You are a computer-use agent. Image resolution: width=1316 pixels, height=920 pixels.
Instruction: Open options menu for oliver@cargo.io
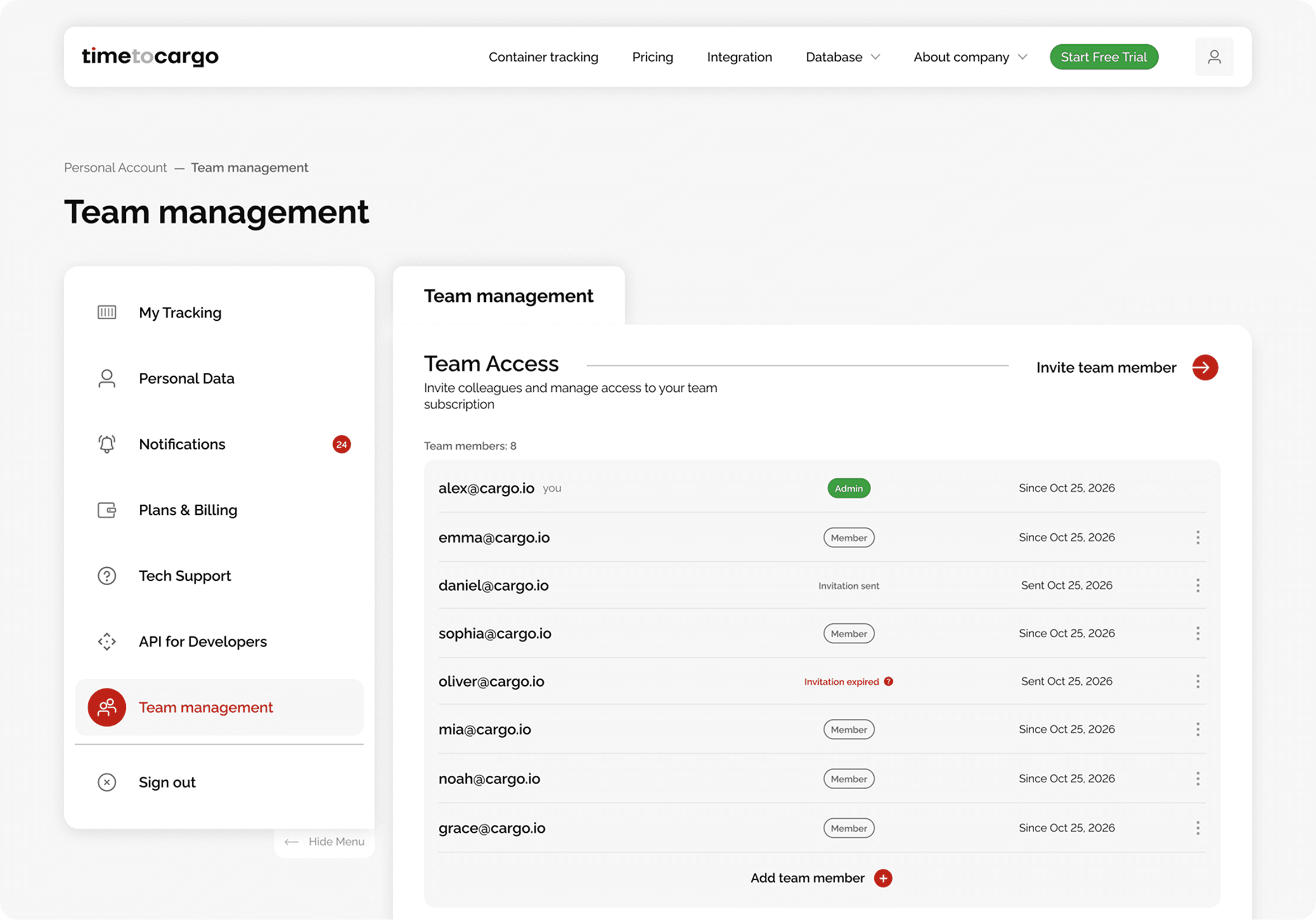point(1197,681)
